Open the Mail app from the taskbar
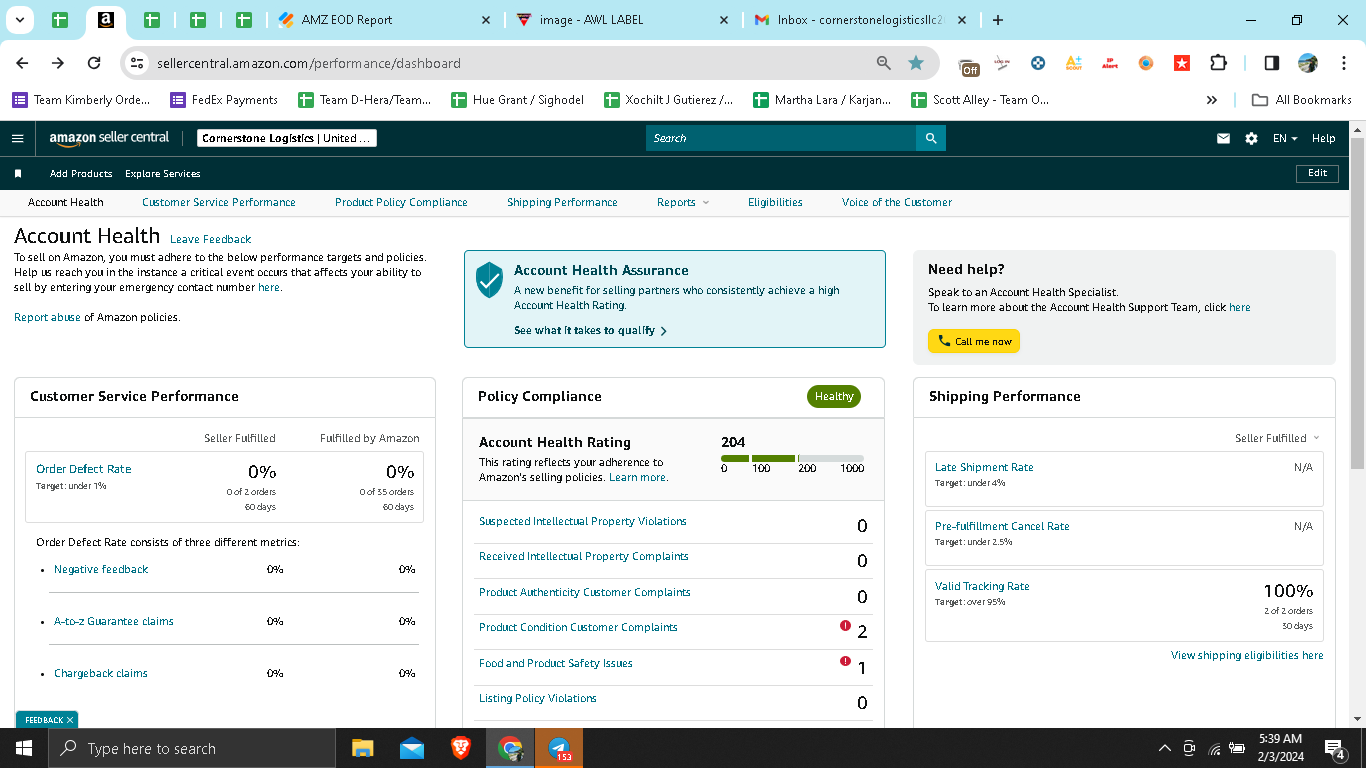The width and height of the screenshot is (1366, 768). click(411, 748)
